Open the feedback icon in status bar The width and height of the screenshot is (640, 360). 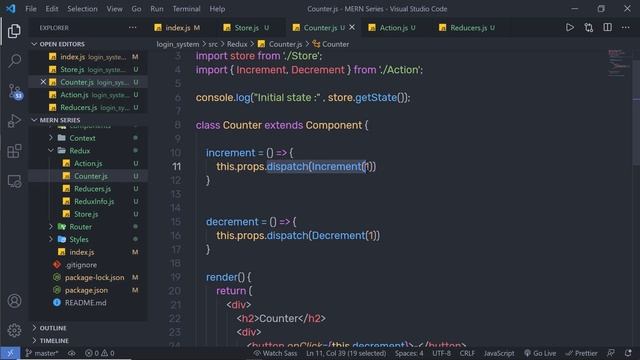point(611,353)
